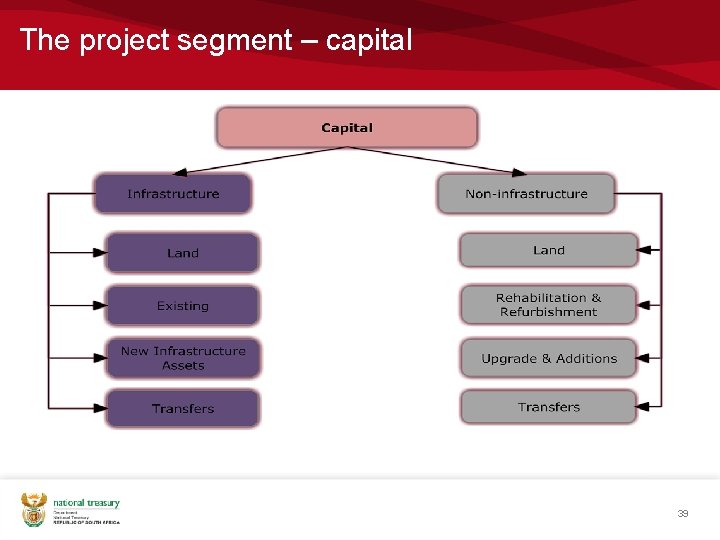Click the gray Land box under Non-infrastructure
The image size is (720, 540).
[x=549, y=250]
